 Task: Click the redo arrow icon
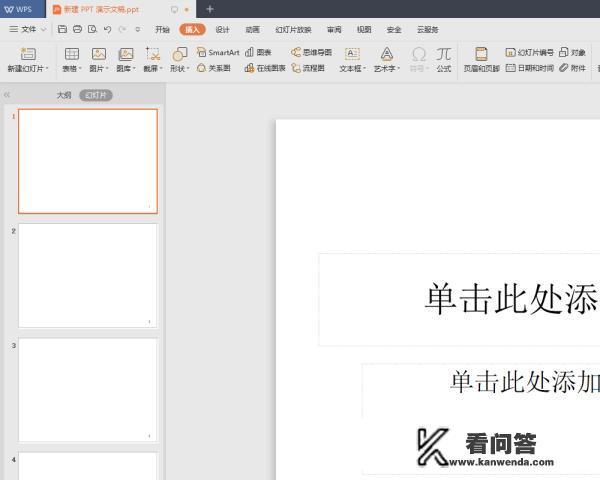click(x=122, y=29)
